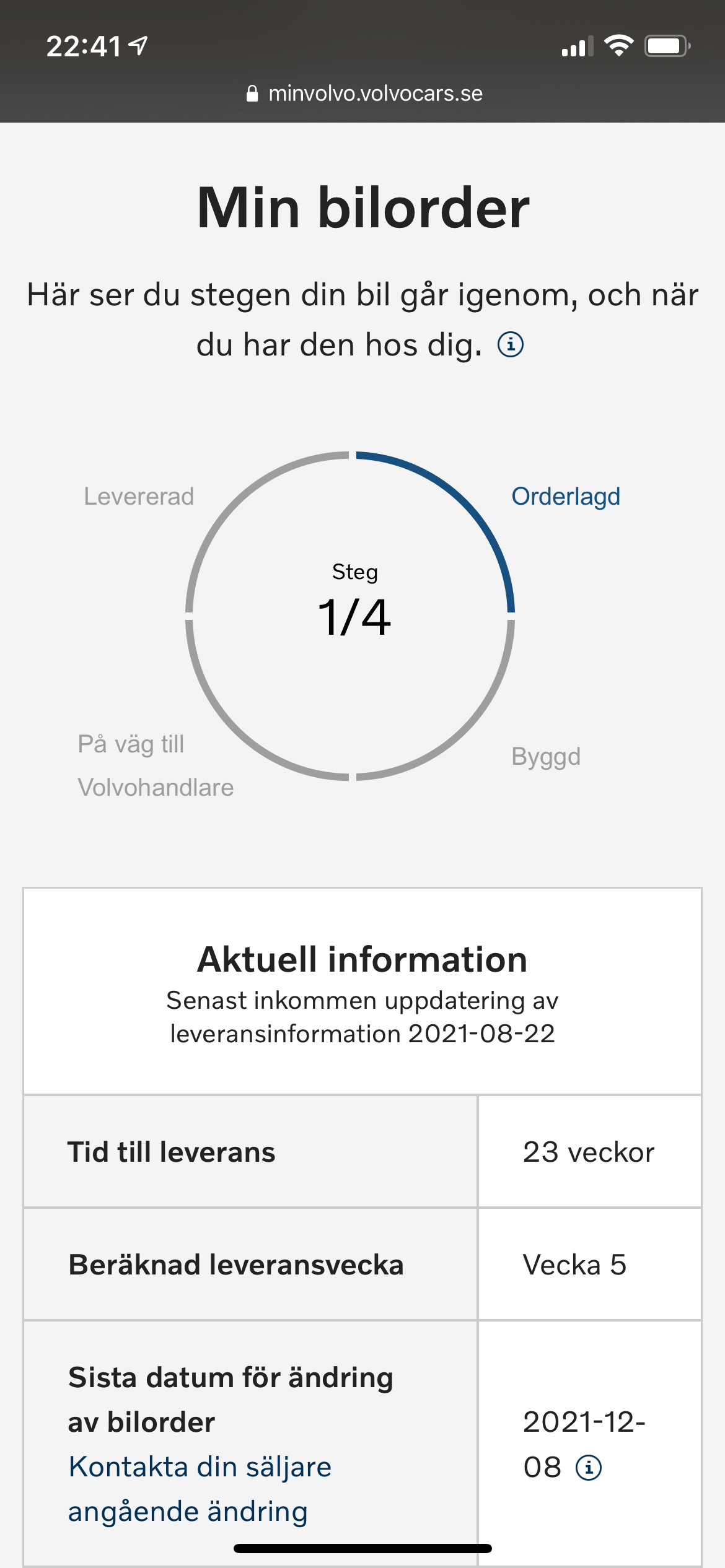Open the Kontakta din säljare angående ändring link
This screenshot has height=1568, width=725.
(x=200, y=1489)
